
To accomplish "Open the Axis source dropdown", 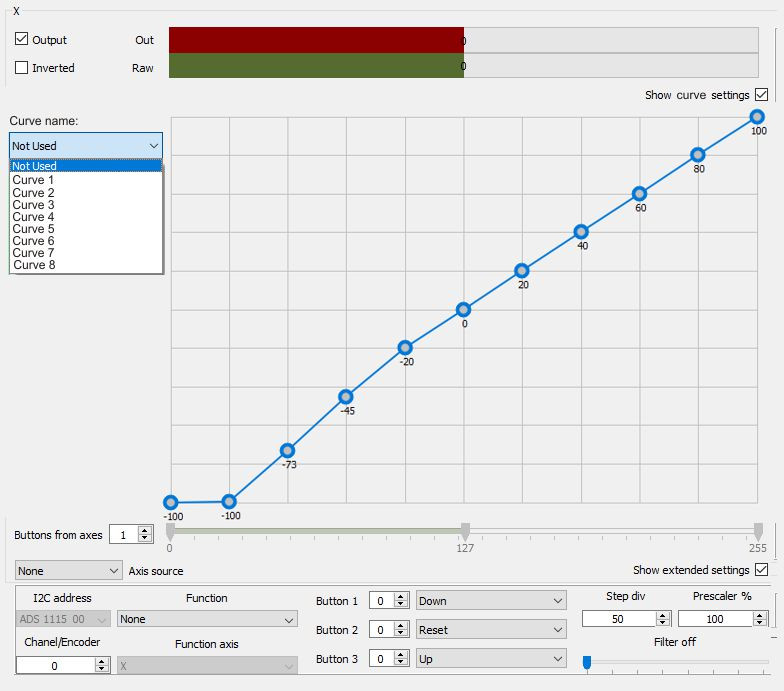I will click(x=68, y=570).
